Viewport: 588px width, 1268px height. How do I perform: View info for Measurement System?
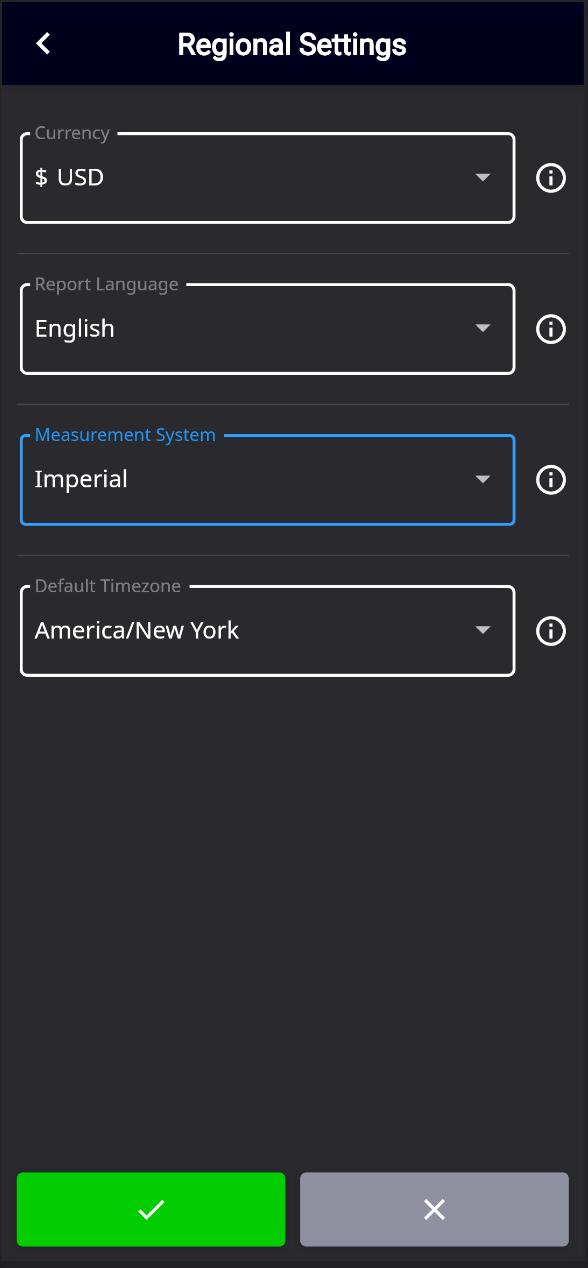click(x=551, y=480)
